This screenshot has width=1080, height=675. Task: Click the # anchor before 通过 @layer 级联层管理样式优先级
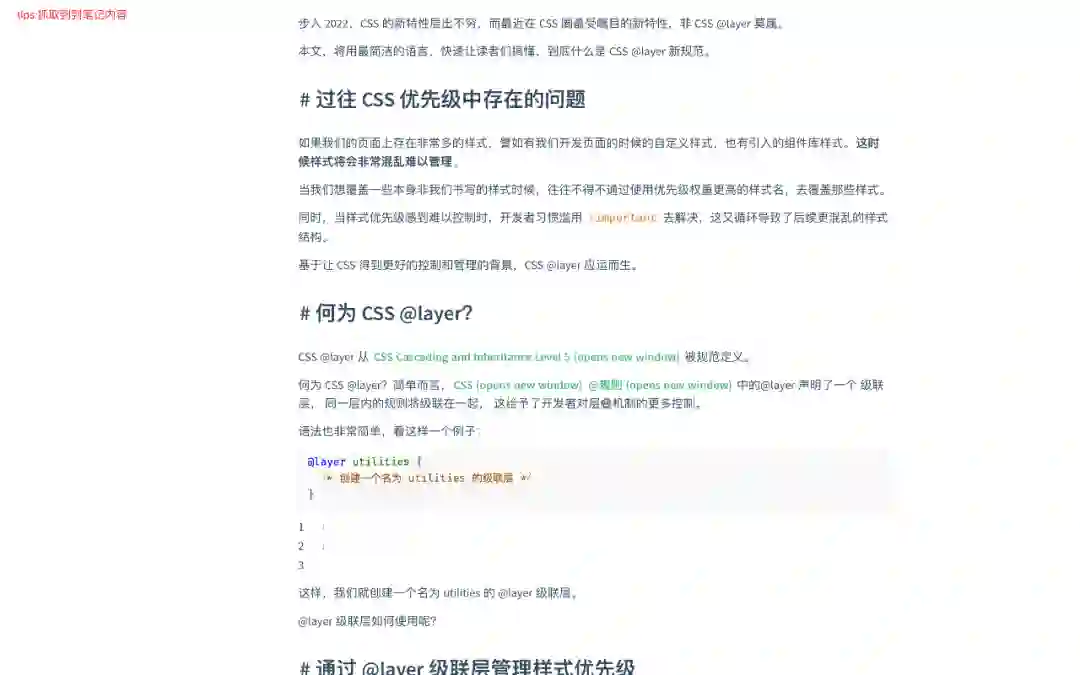[x=304, y=667]
